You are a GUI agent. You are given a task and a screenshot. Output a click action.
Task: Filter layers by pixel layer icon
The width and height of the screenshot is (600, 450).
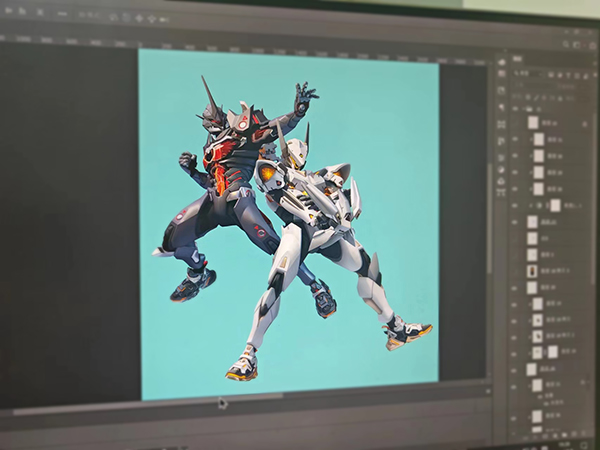click(550, 75)
